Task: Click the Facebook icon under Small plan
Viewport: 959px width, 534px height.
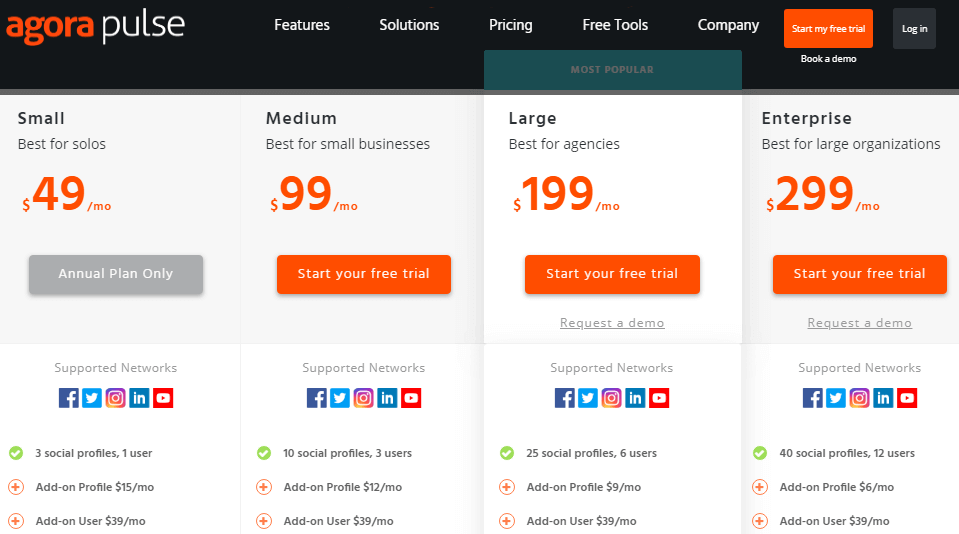Action: tap(68, 398)
